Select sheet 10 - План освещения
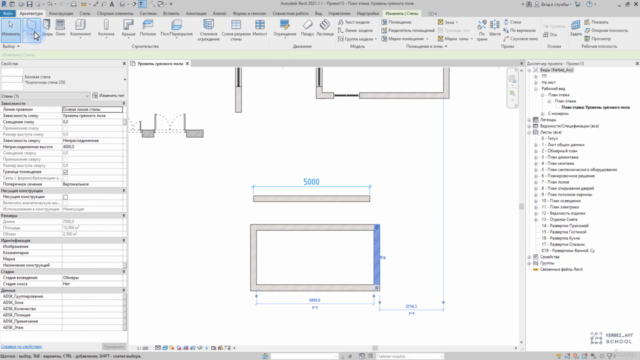640x360 pixels. tap(561, 201)
